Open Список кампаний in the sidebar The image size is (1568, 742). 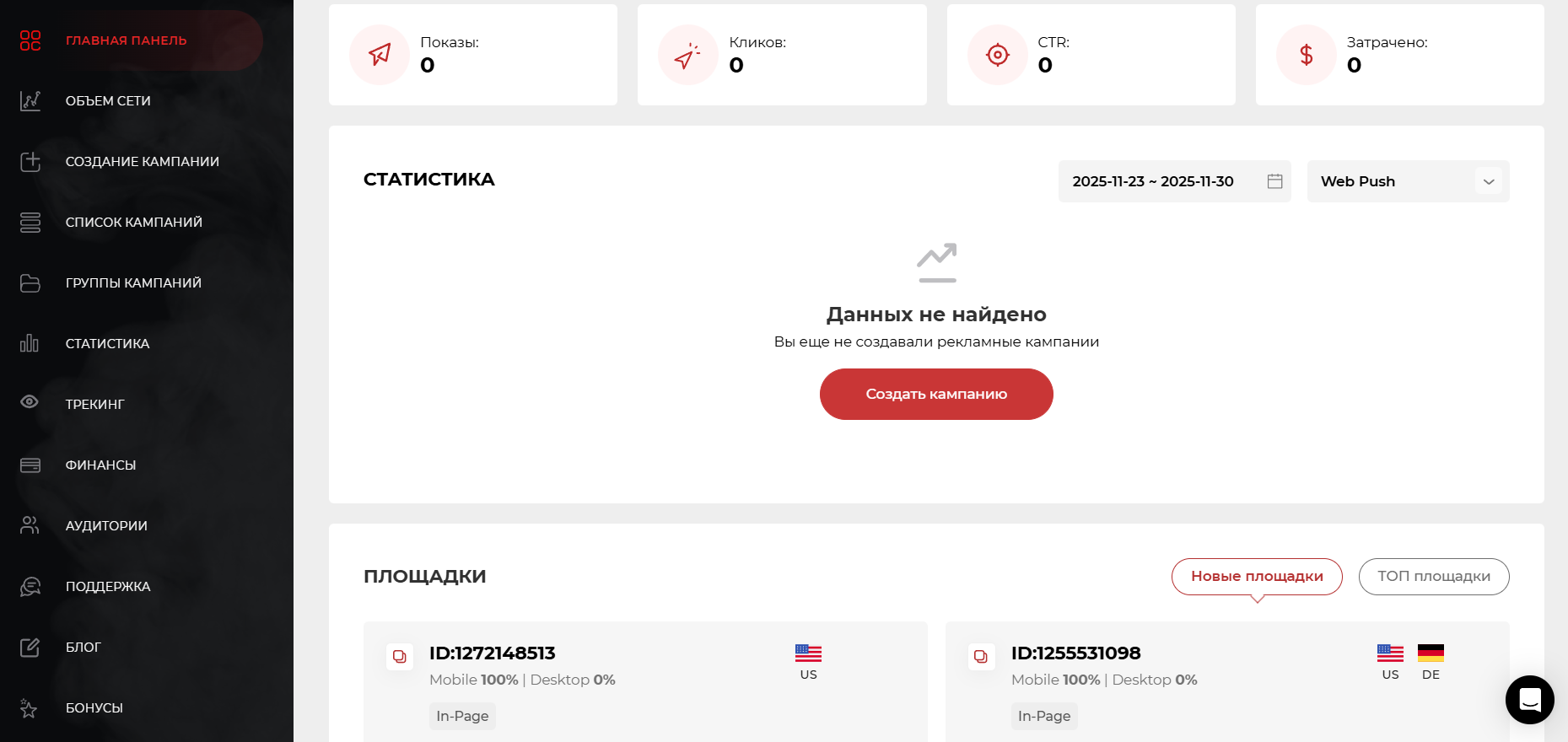[133, 223]
